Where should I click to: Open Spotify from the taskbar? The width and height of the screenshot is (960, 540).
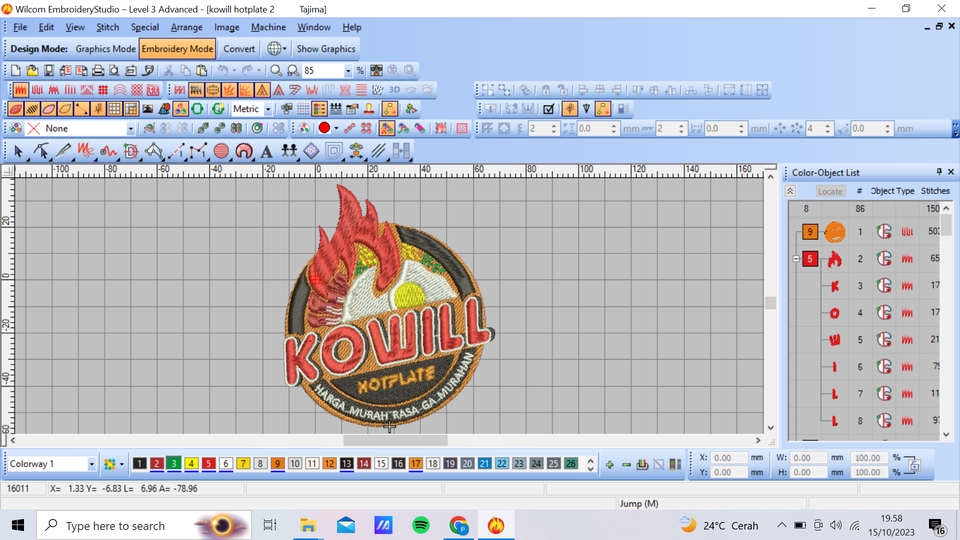(421, 525)
